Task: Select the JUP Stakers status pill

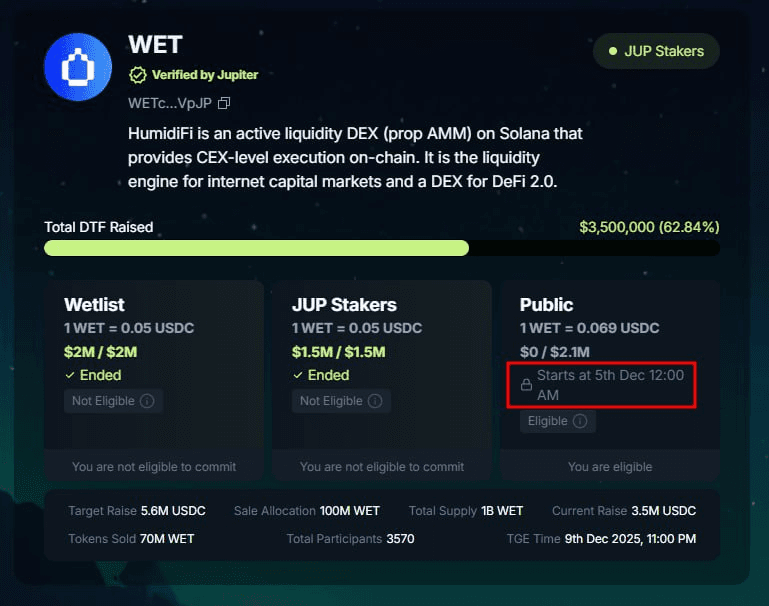Action: [656, 51]
